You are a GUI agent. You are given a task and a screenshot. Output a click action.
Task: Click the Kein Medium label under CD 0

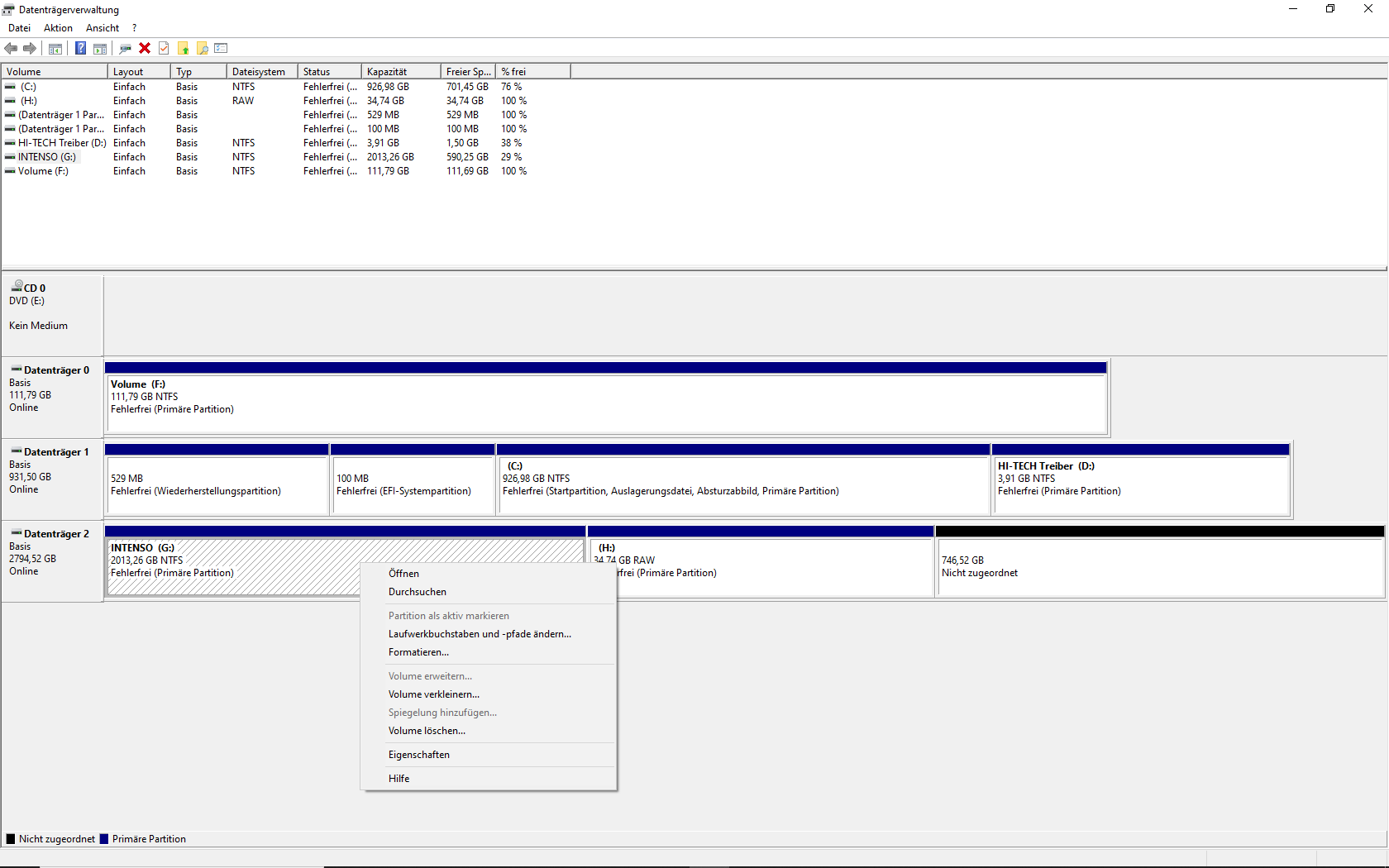(x=38, y=326)
